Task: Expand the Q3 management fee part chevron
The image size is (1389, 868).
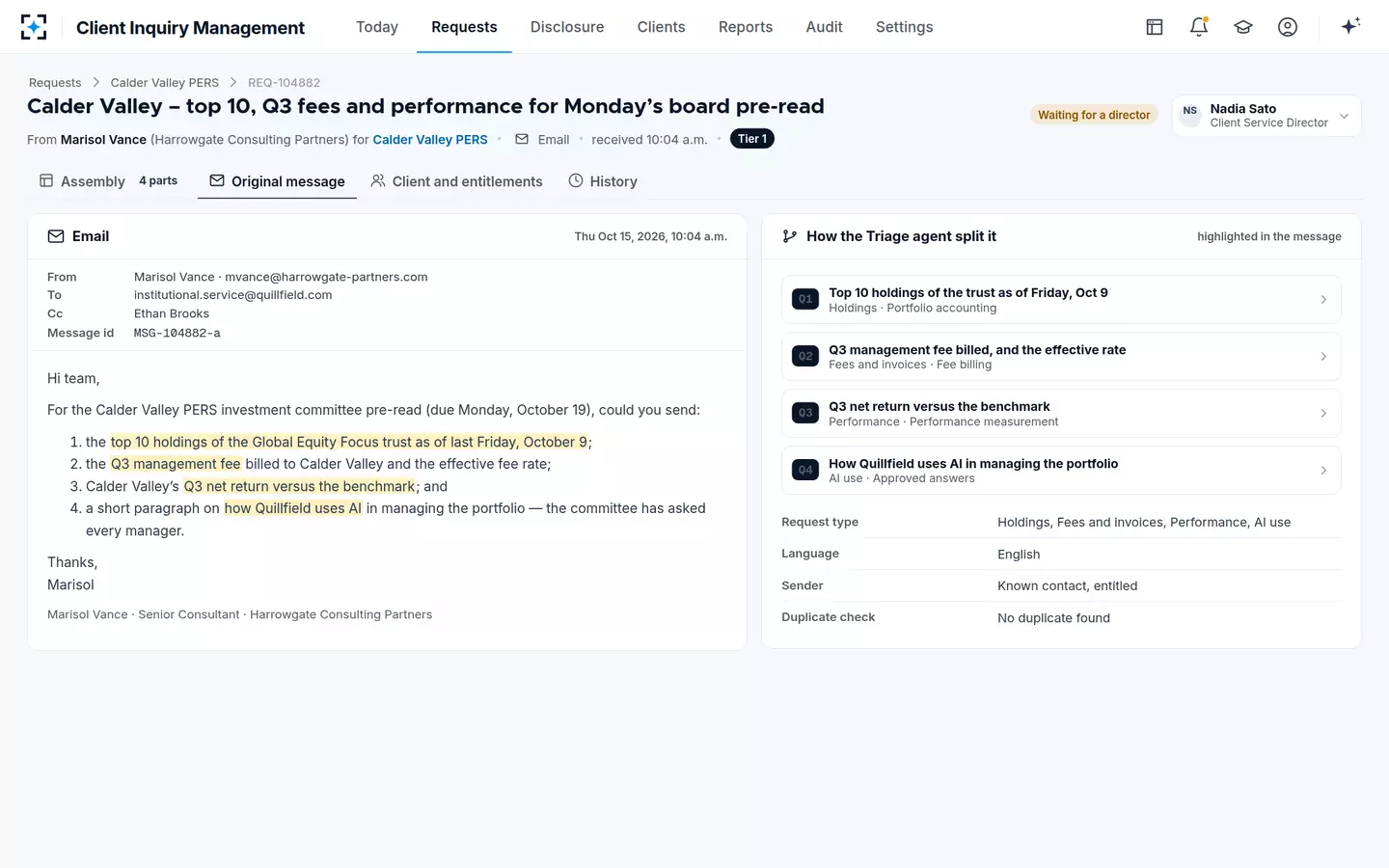Action: [1323, 357]
